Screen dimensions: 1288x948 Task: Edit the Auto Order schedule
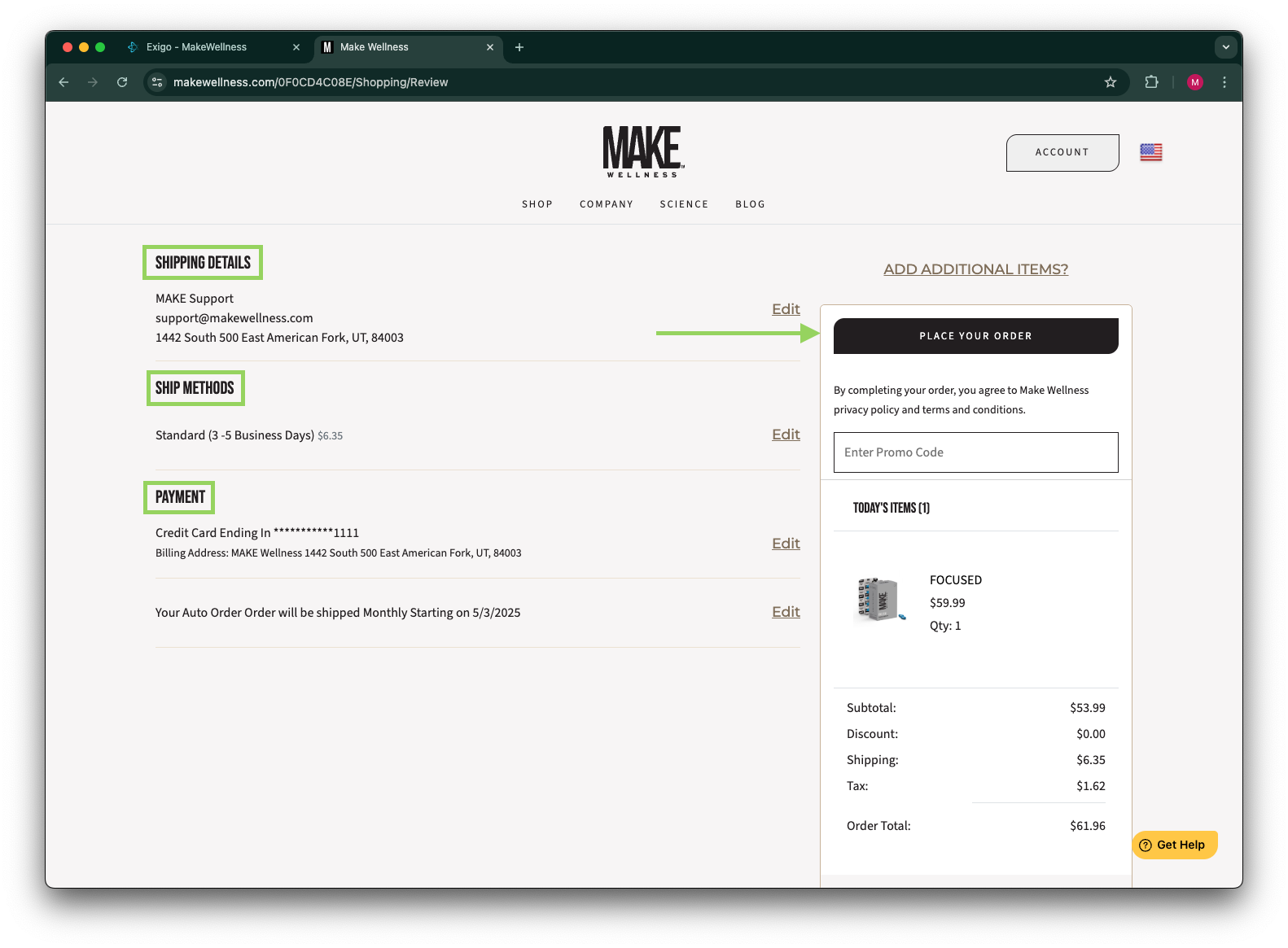(x=786, y=612)
